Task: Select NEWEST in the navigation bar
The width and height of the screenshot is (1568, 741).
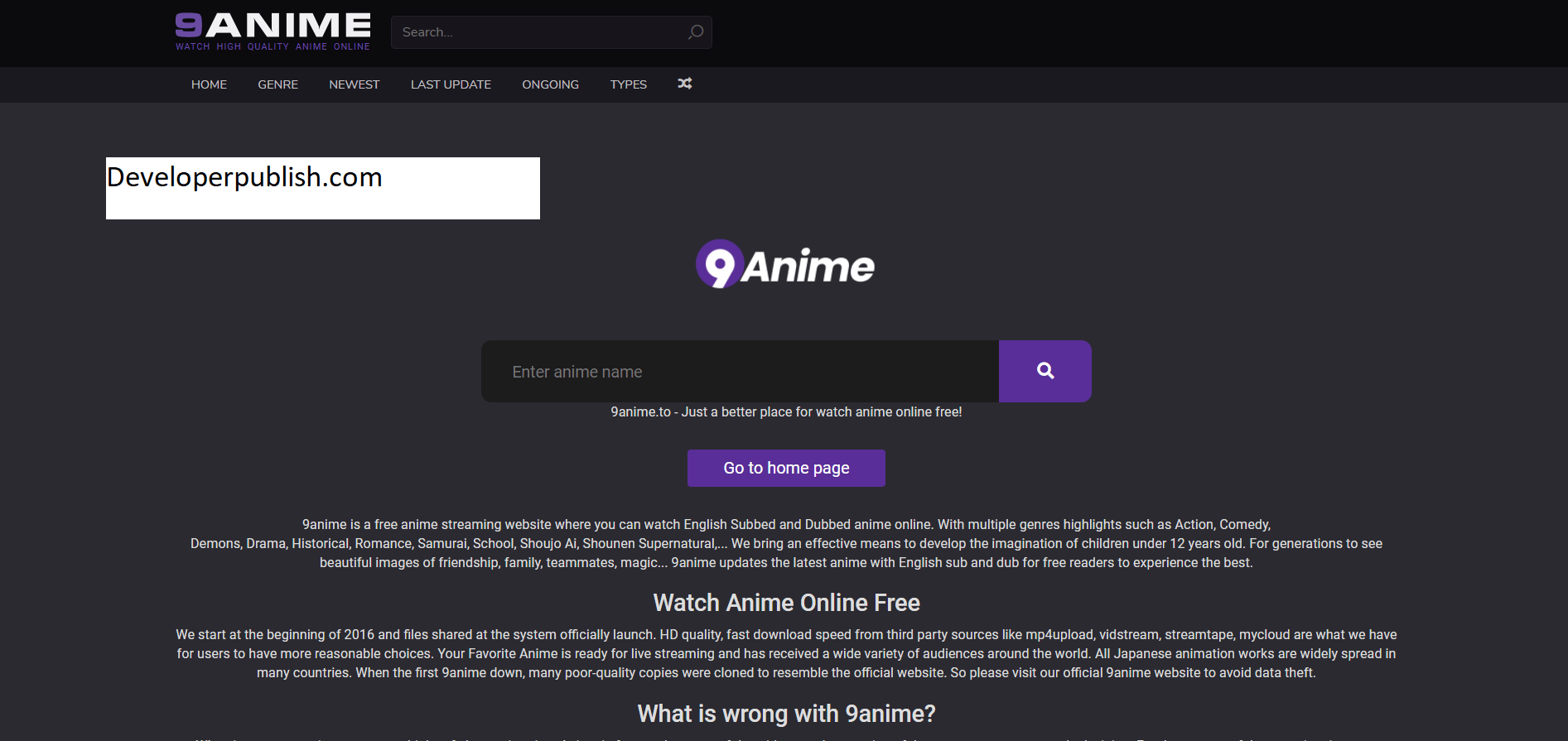Action: tap(354, 84)
